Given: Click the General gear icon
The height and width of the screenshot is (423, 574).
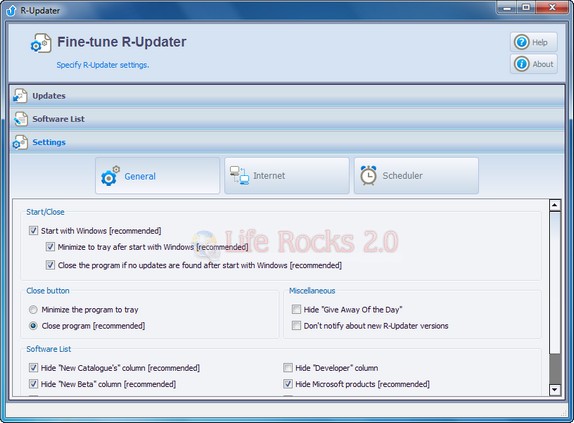Looking at the screenshot, I should click(110, 176).
